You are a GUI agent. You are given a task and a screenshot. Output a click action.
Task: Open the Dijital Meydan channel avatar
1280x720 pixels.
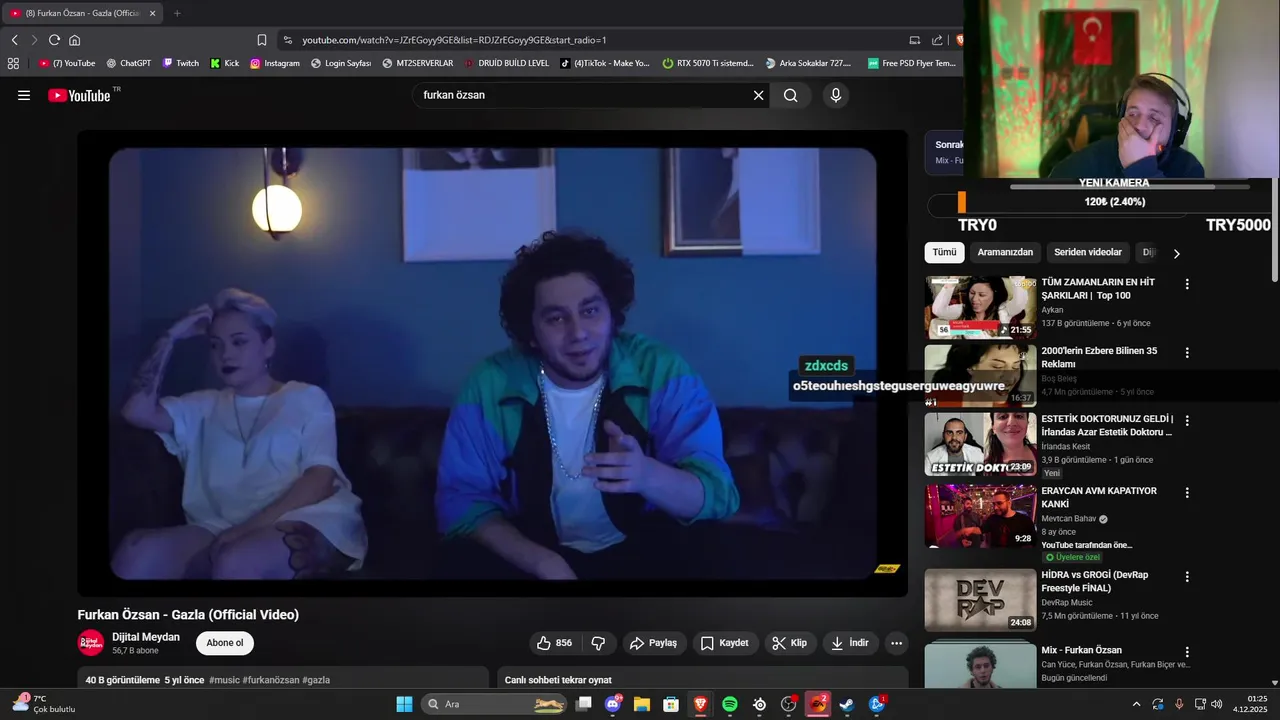tap(91, 643)
